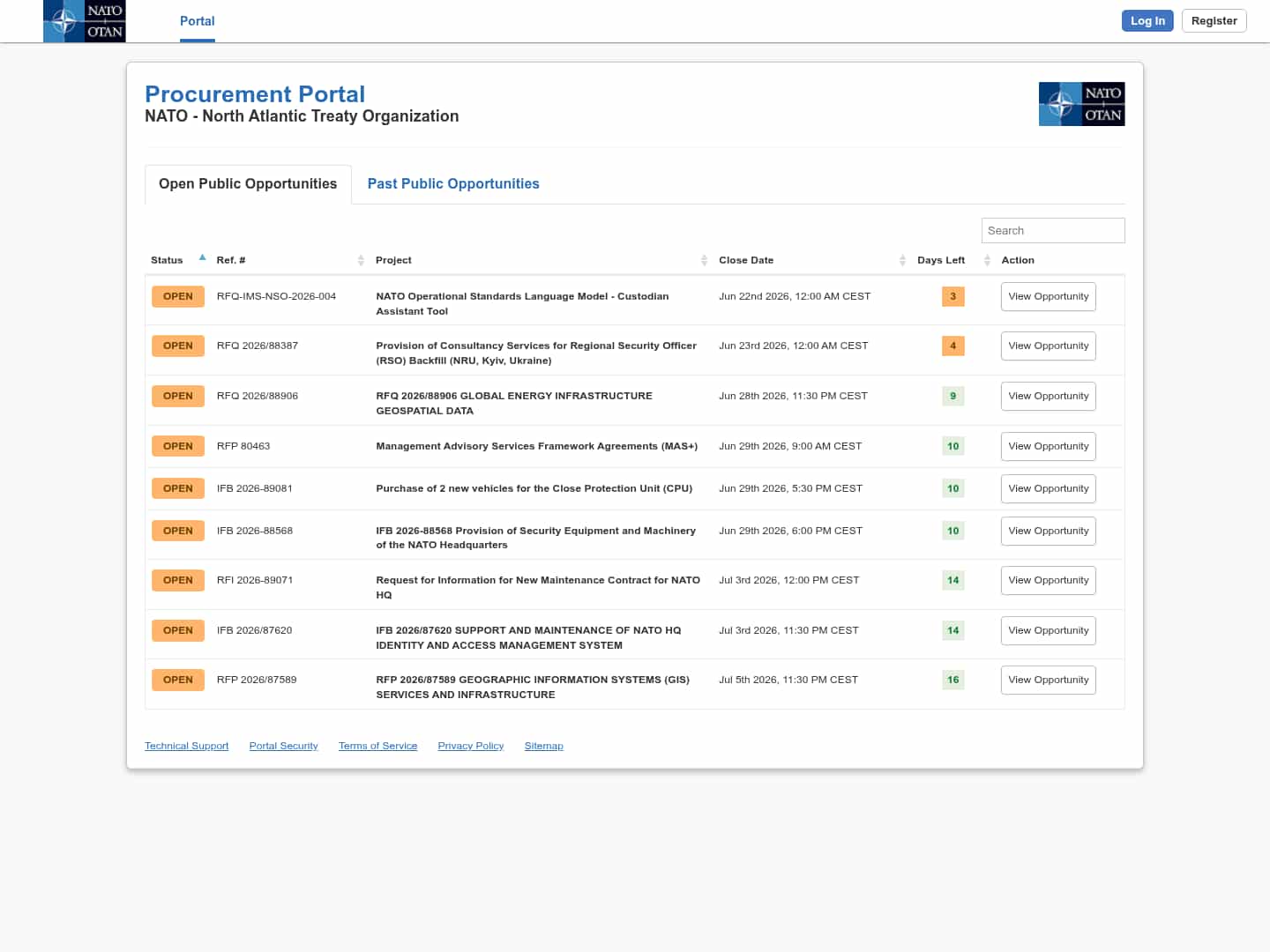
Task: Click the NATO OTAN logo beside Procurement Portal
Action: coord(1081,104)
